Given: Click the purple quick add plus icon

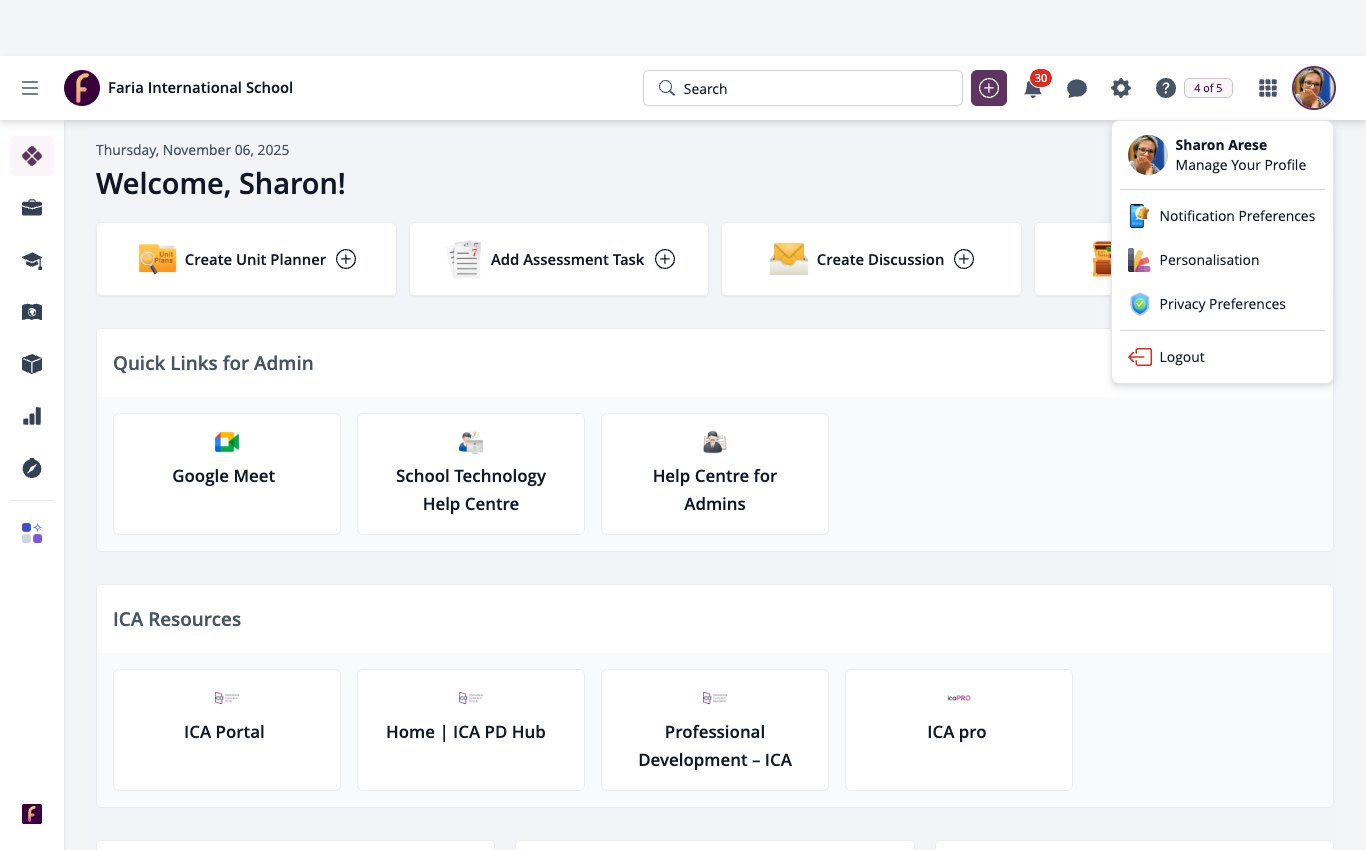Looking at the screenshot, I should pyautogui.click(x=989, y=88).
